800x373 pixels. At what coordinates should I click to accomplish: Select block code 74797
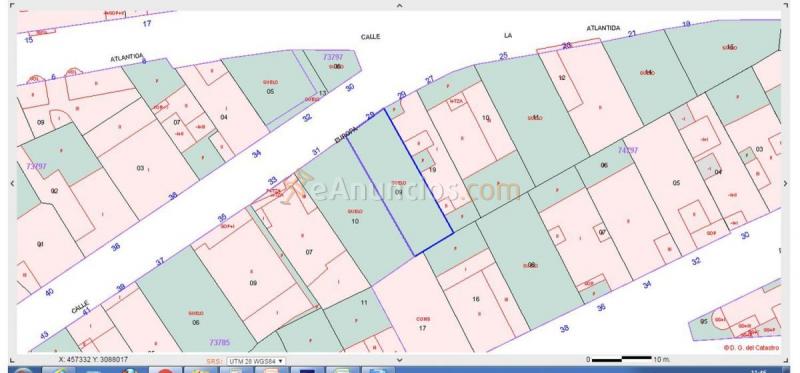tap(628, 151)
